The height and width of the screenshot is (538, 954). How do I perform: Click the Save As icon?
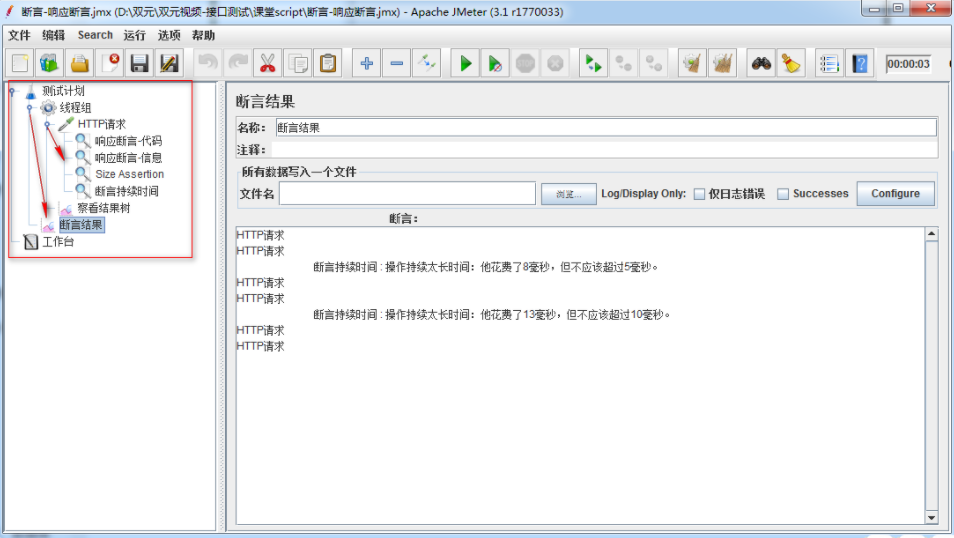tap(169, 63)
